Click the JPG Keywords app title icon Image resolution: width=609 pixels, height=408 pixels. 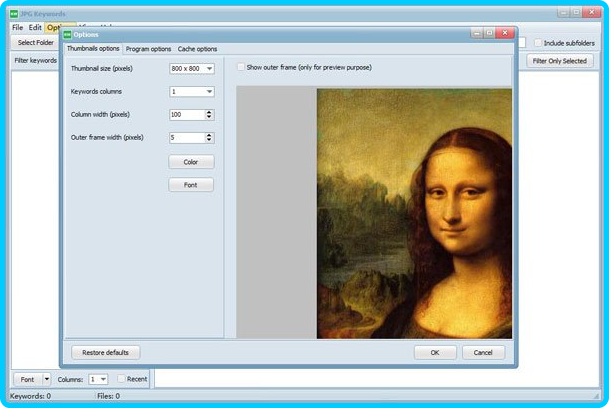pos(14,14)
